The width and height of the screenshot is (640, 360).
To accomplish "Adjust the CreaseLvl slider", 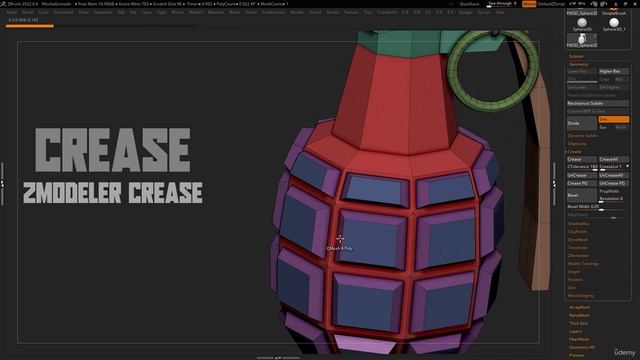I will click(x=613, y=167).
